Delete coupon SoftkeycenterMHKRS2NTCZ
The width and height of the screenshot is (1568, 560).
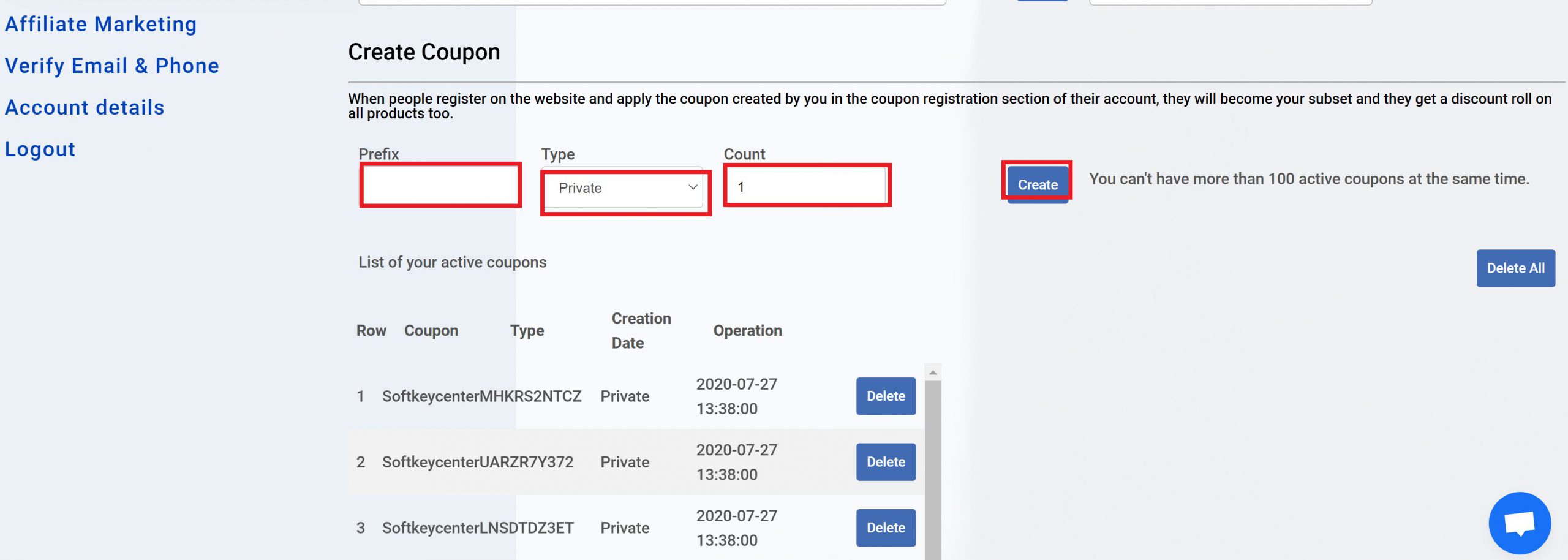pos(886,396)
